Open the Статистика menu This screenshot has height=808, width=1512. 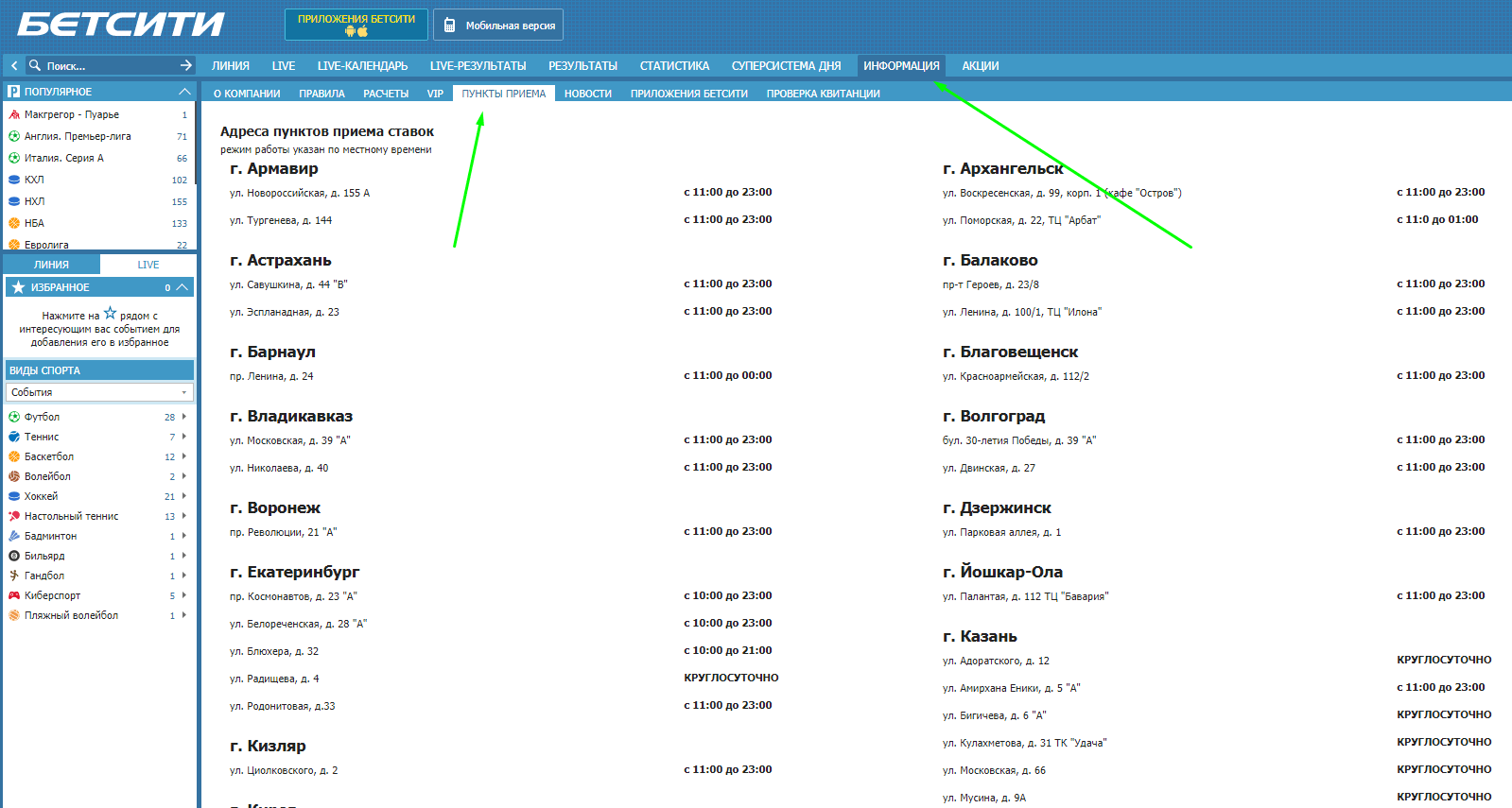point(674,66)
